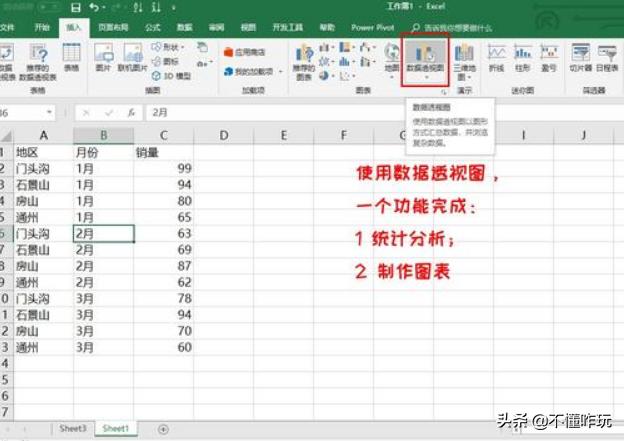Click the formula bar cancel X icon

coord(86,113)
